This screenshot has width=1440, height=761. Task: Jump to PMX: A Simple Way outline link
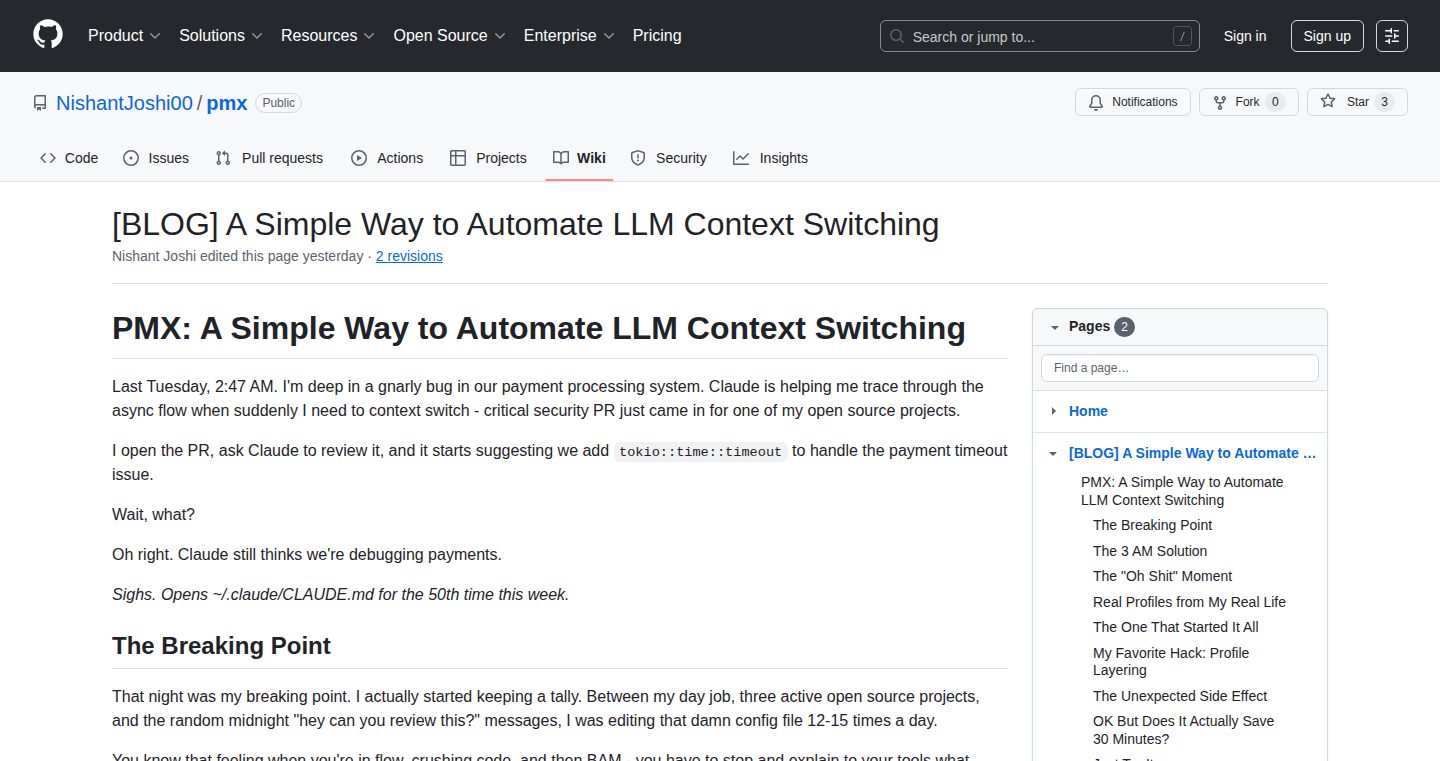tap(1182, 491)
